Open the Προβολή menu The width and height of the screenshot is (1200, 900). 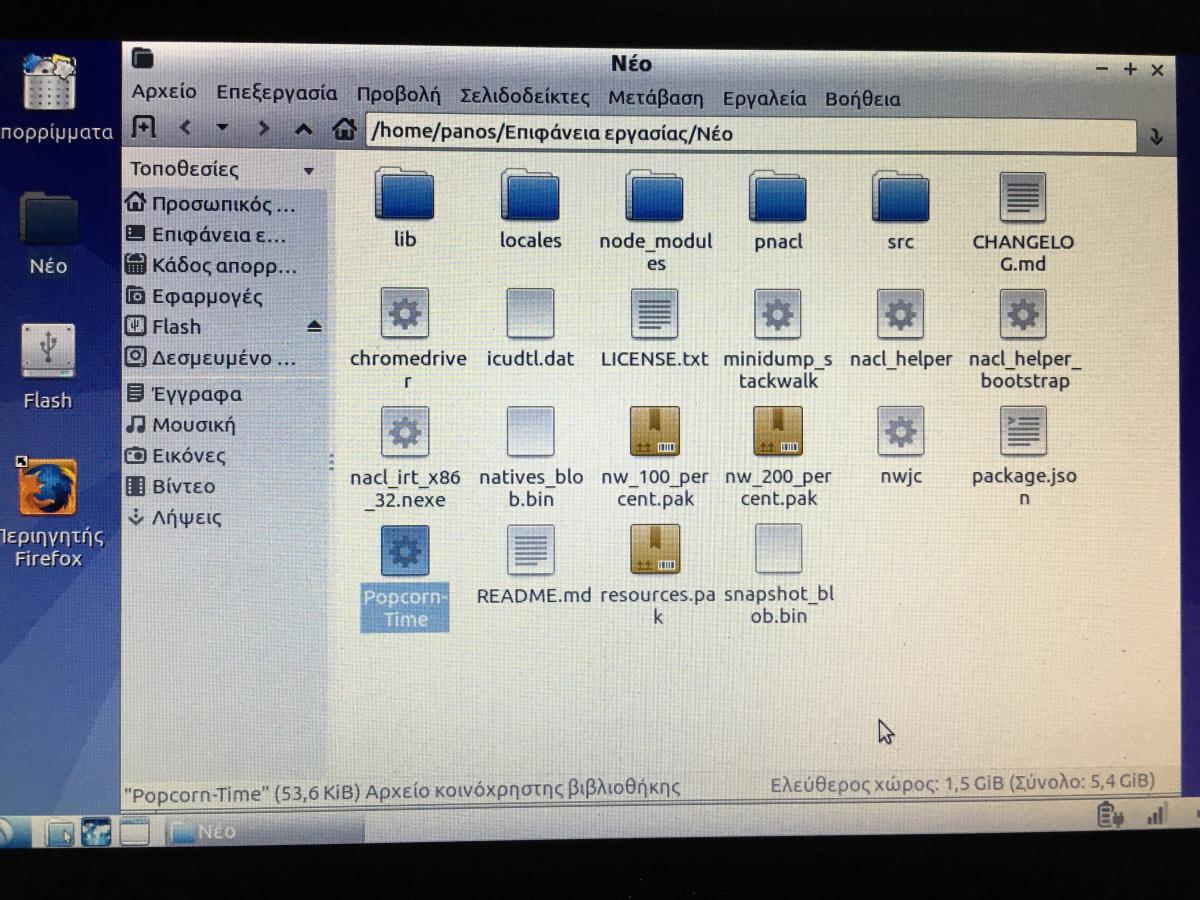coord(398,95)
